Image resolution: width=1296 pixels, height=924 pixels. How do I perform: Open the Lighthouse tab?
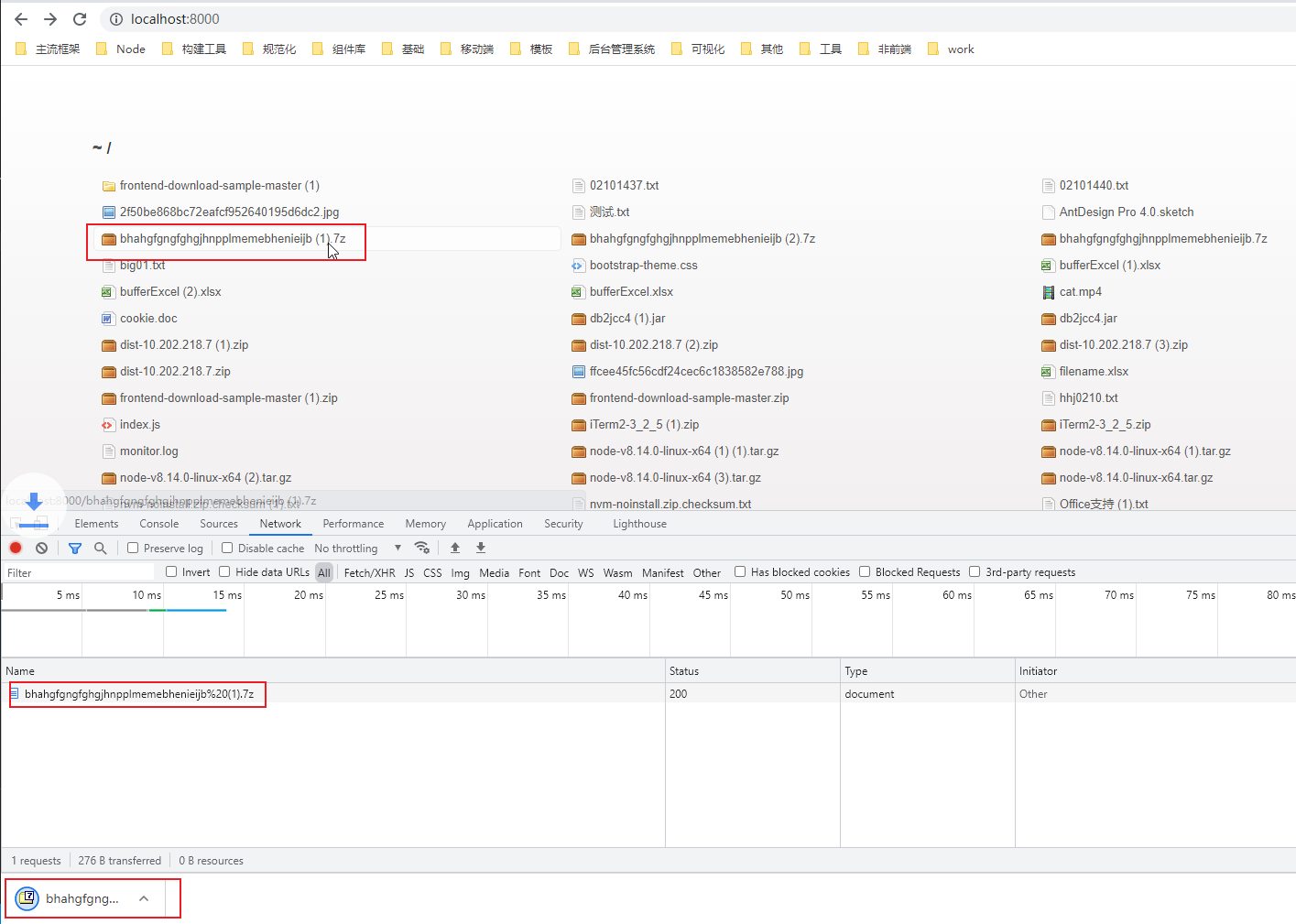pyautogui.click(x=640, y=524)
